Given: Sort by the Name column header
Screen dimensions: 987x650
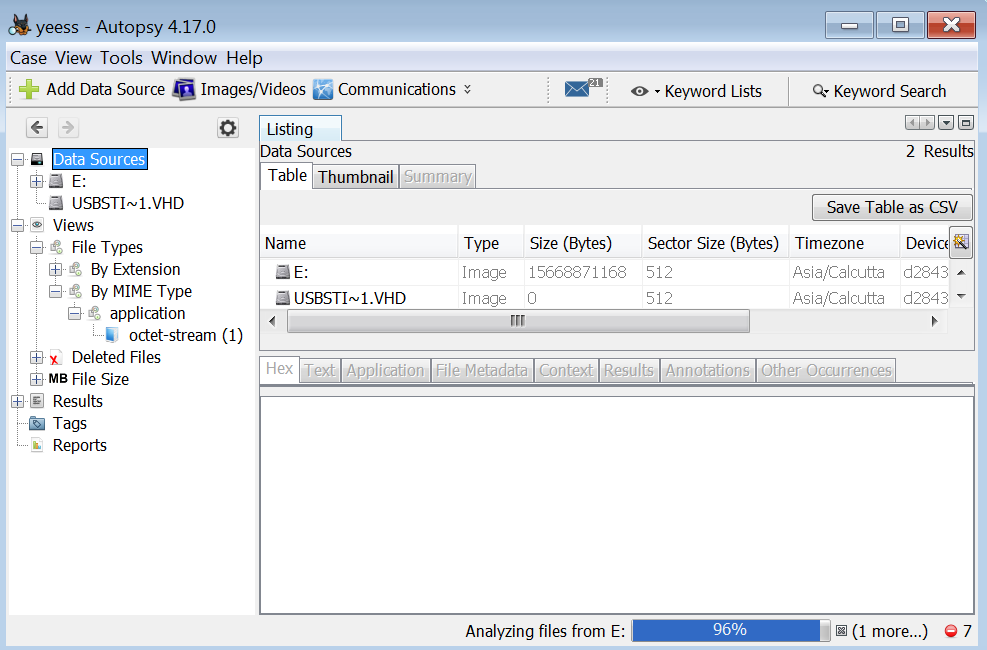Looking at the screenshot, I should pos(359,243).
